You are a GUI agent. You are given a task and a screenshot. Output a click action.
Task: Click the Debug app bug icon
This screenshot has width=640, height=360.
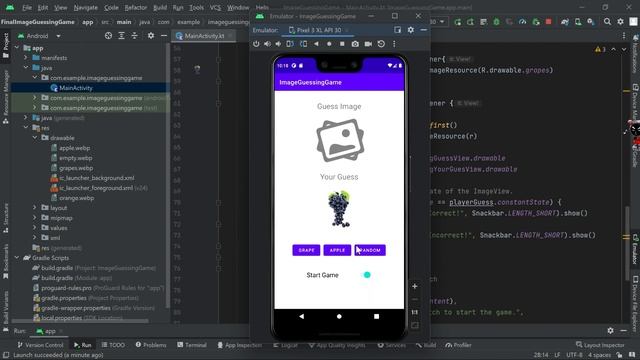point(496,22)
